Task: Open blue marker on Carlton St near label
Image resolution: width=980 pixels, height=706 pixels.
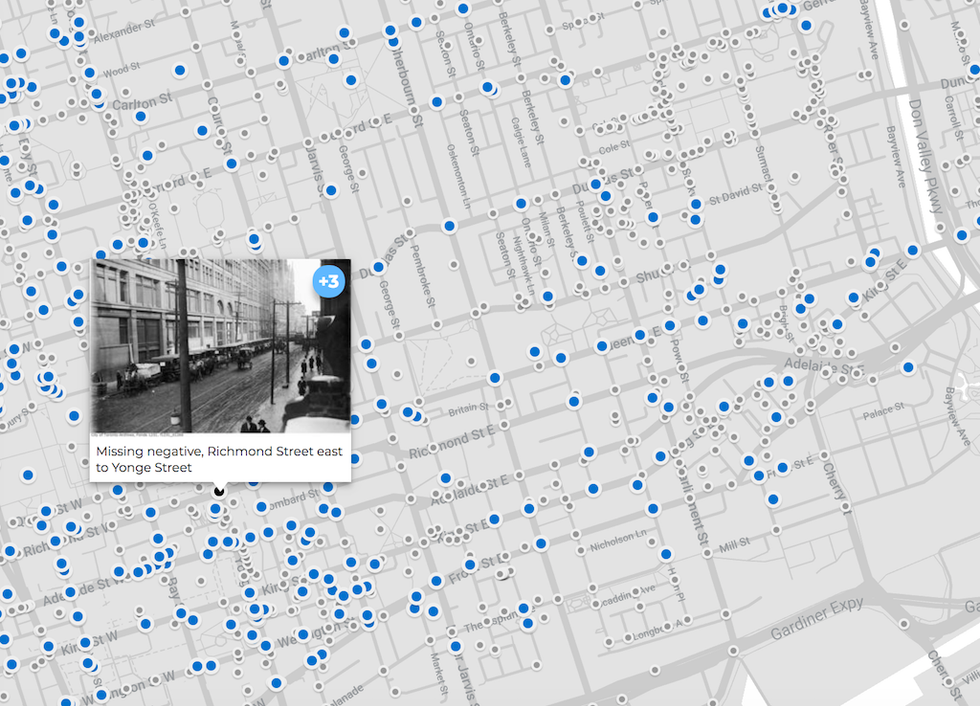Action: click(x=140, y=117)
